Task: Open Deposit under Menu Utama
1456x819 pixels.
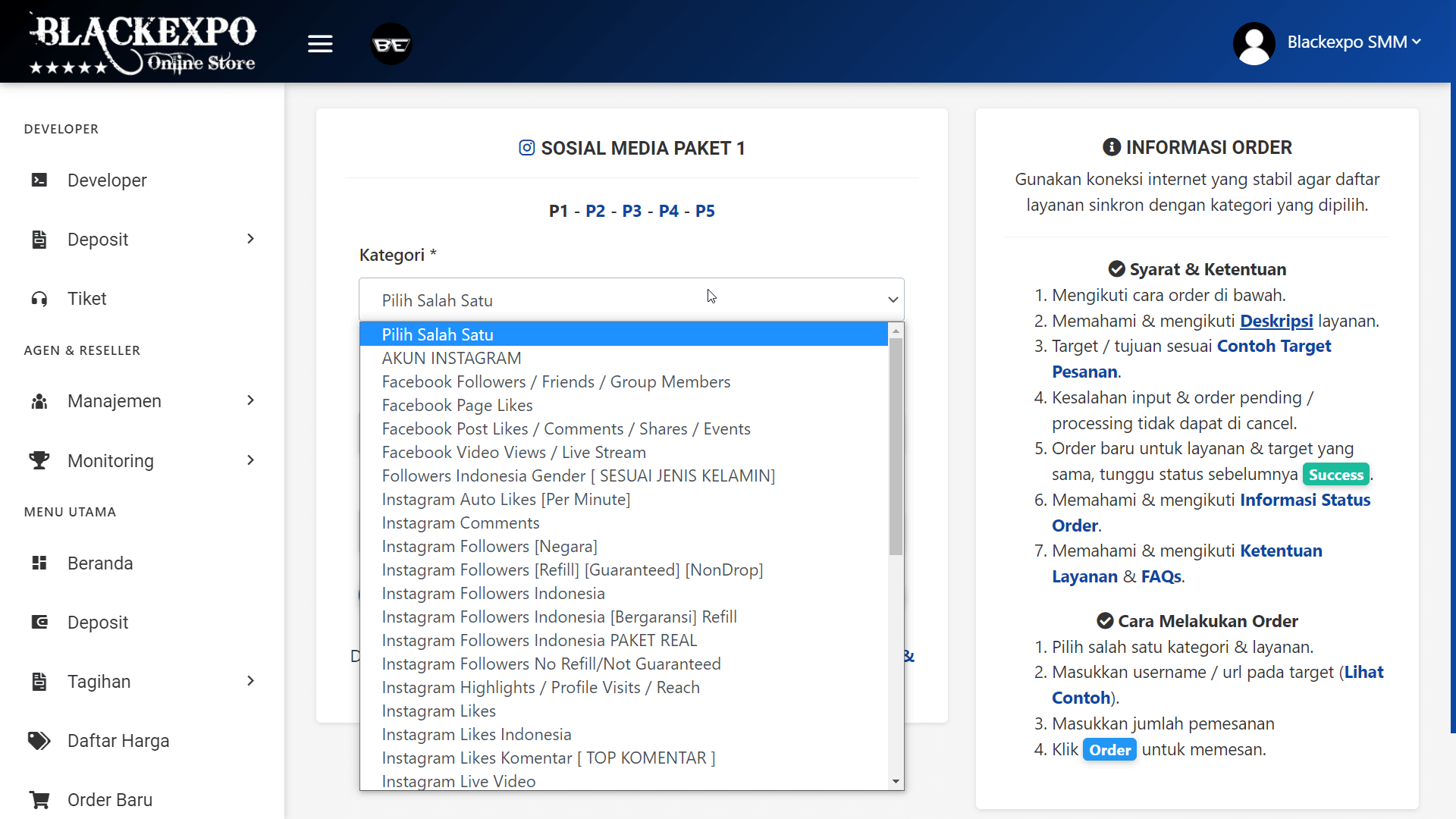Action: tap(98, 622)
